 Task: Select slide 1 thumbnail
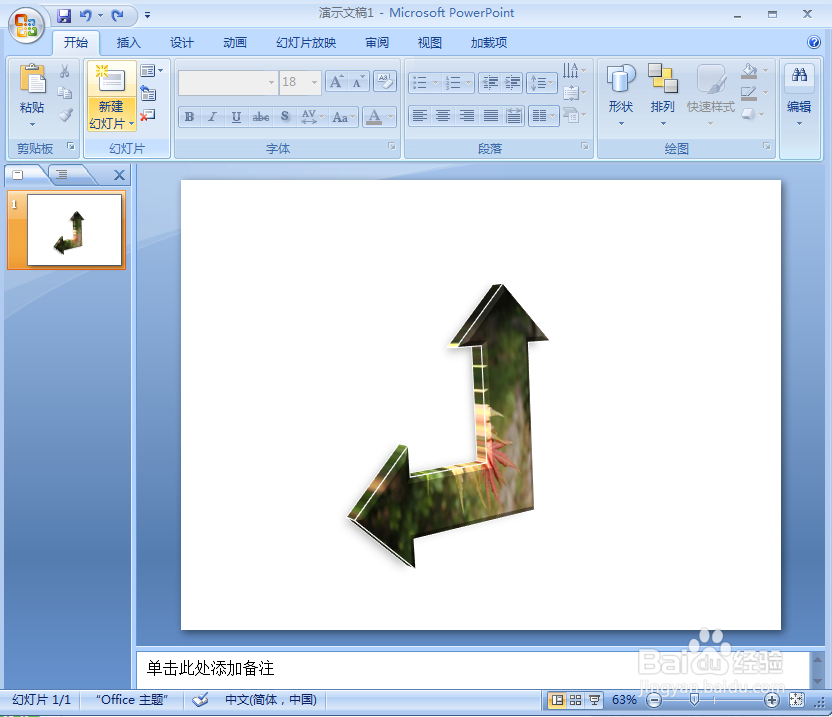[x=74, y=230]
